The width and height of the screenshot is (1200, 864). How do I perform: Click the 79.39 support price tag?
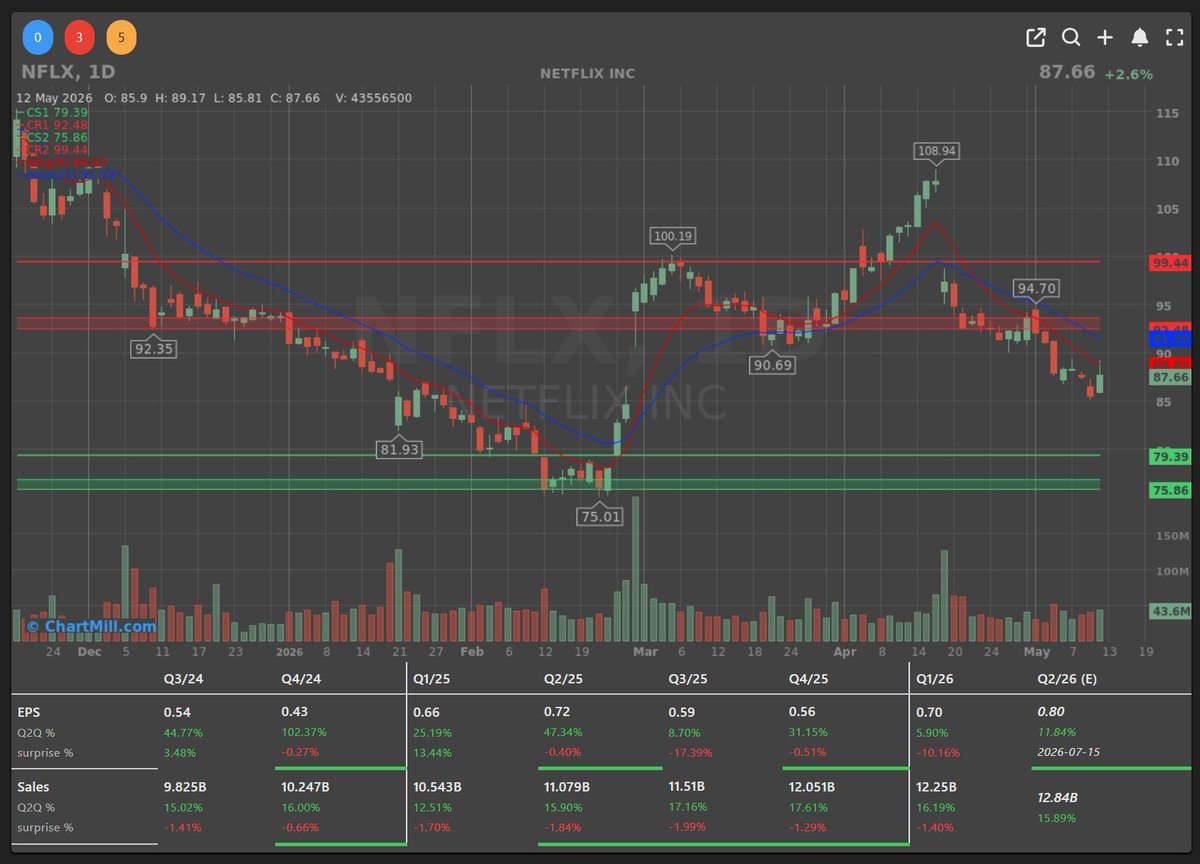[x=1170, y=456]
